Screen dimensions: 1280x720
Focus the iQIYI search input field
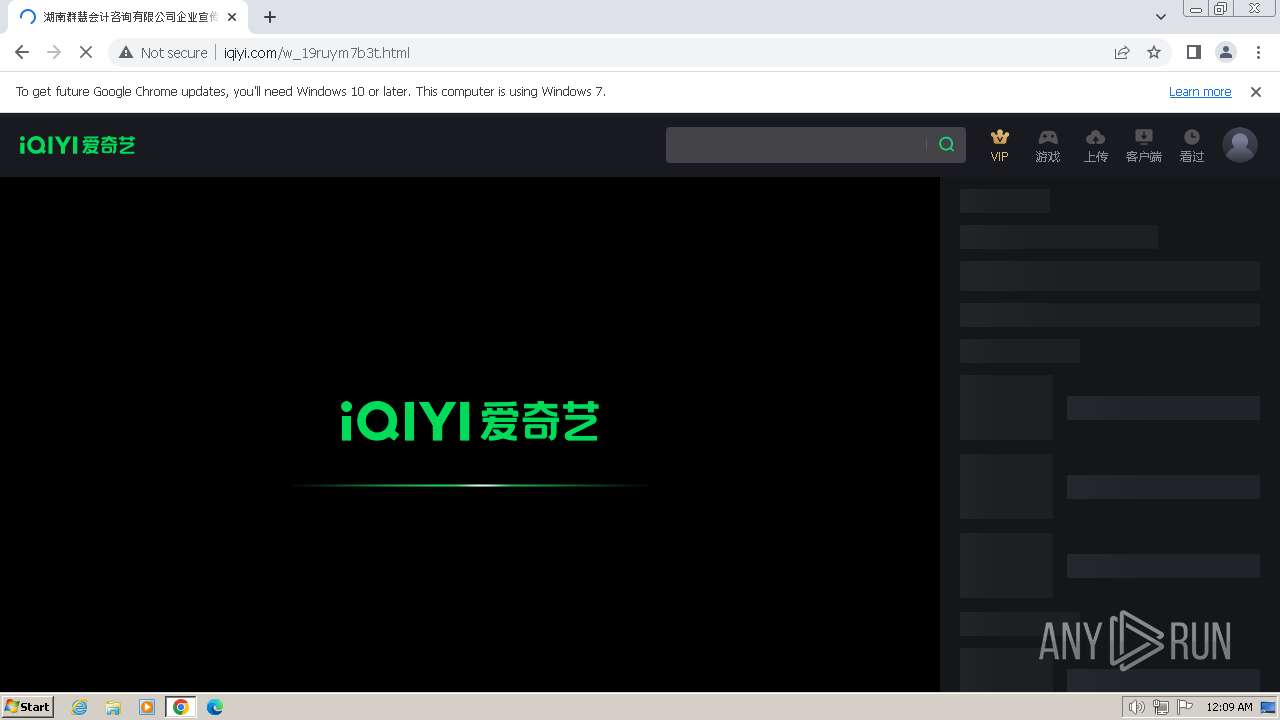coord(796,145)
